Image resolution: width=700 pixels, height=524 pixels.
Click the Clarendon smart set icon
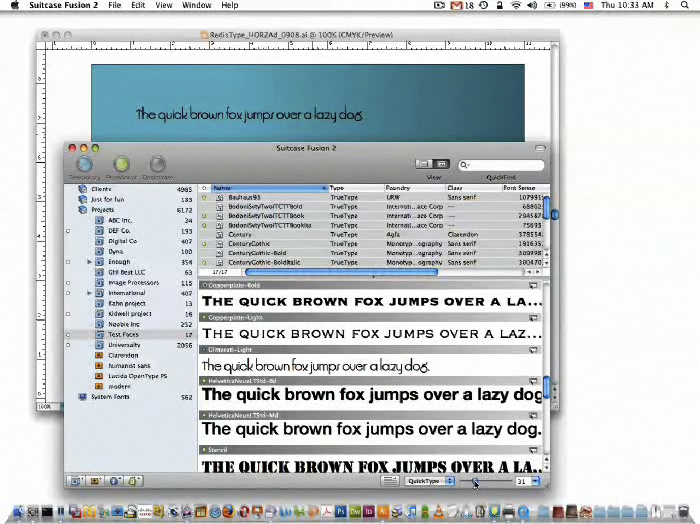coord(99,355)
